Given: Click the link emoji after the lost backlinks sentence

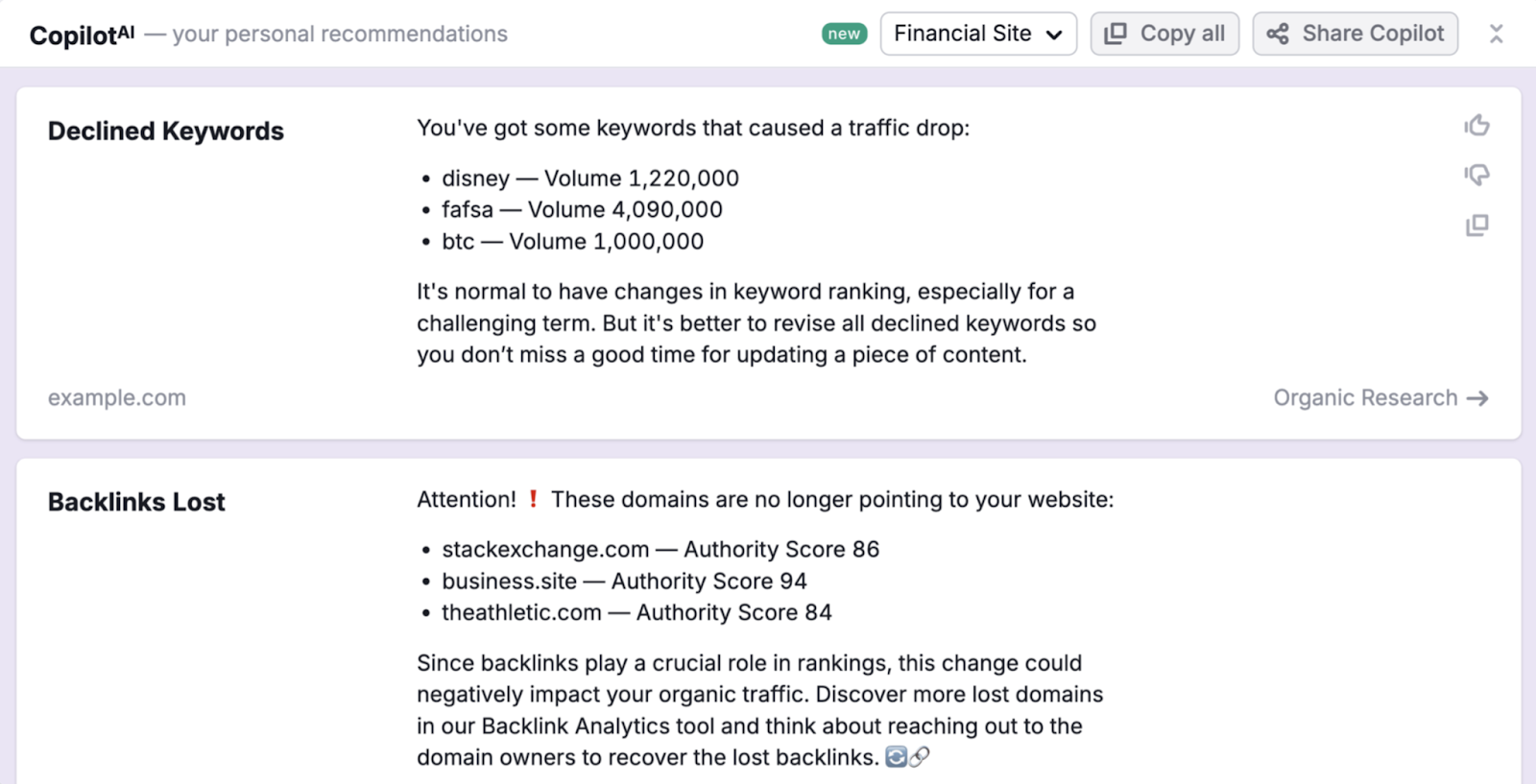Looking at the screenshot, I should click(920, 757).
